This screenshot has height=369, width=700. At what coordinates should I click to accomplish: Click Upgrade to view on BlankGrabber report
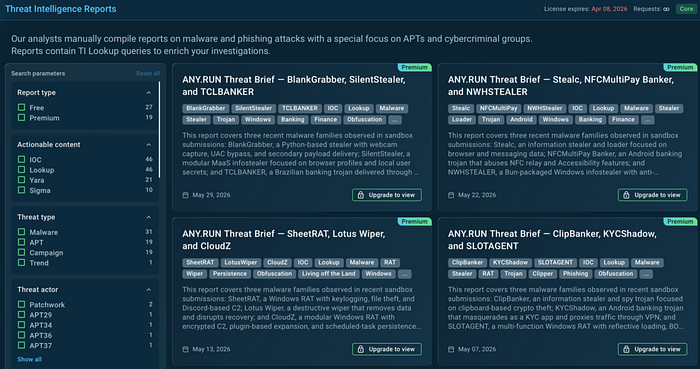click(387, 195)
